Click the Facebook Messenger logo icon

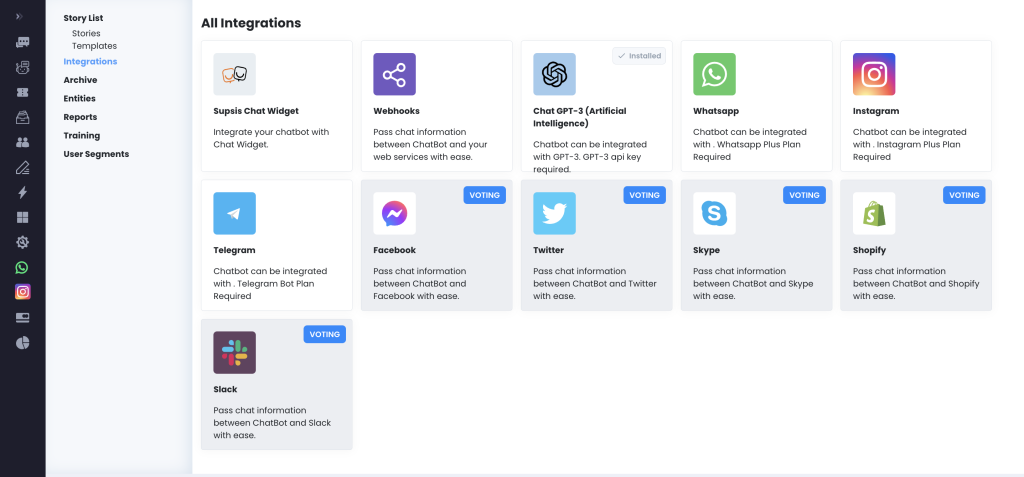pyautogui.click(x=394, y=213)
